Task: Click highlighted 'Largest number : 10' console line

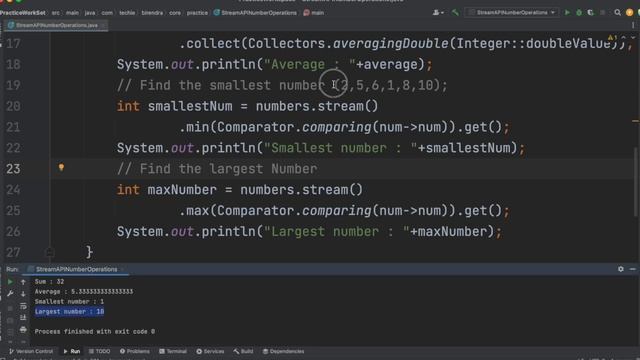Action: pyautogui.click(x=69, y=312)
